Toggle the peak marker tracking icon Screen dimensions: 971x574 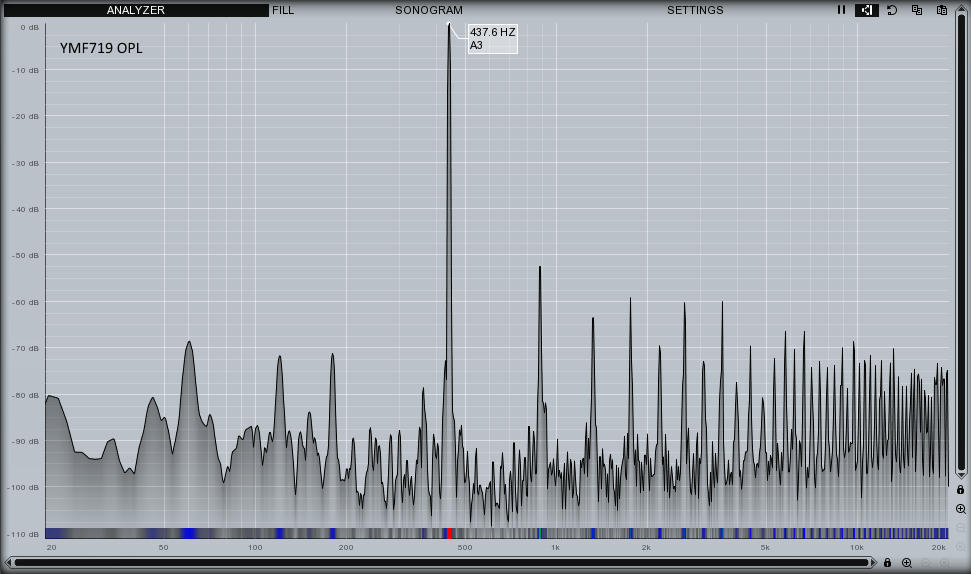tap(867, 10)
